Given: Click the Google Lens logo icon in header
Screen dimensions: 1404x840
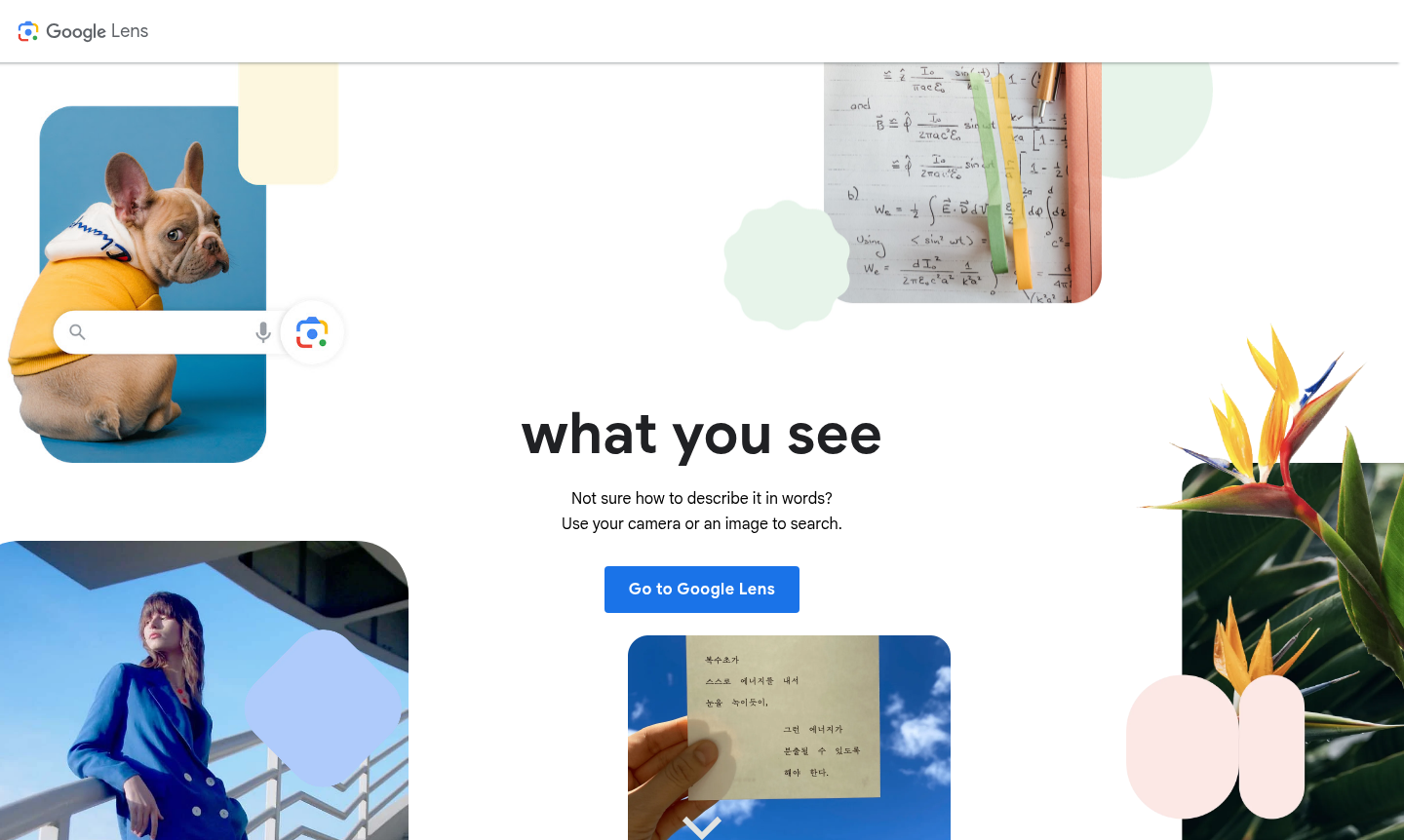Looking at the screenshot, I should [28, 31].
